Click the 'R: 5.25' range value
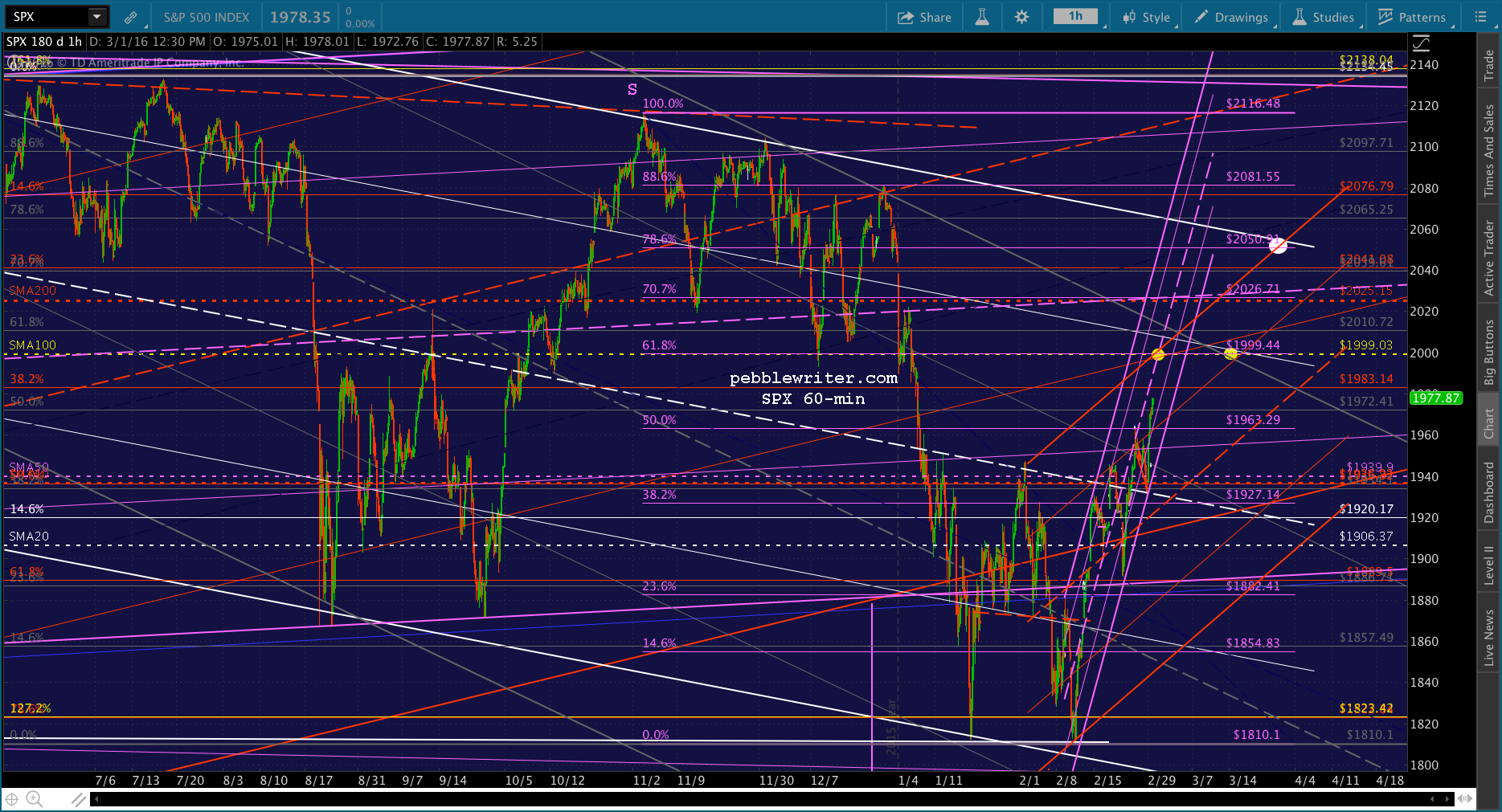The image size is (1502, 812). (x=517, y=42)
